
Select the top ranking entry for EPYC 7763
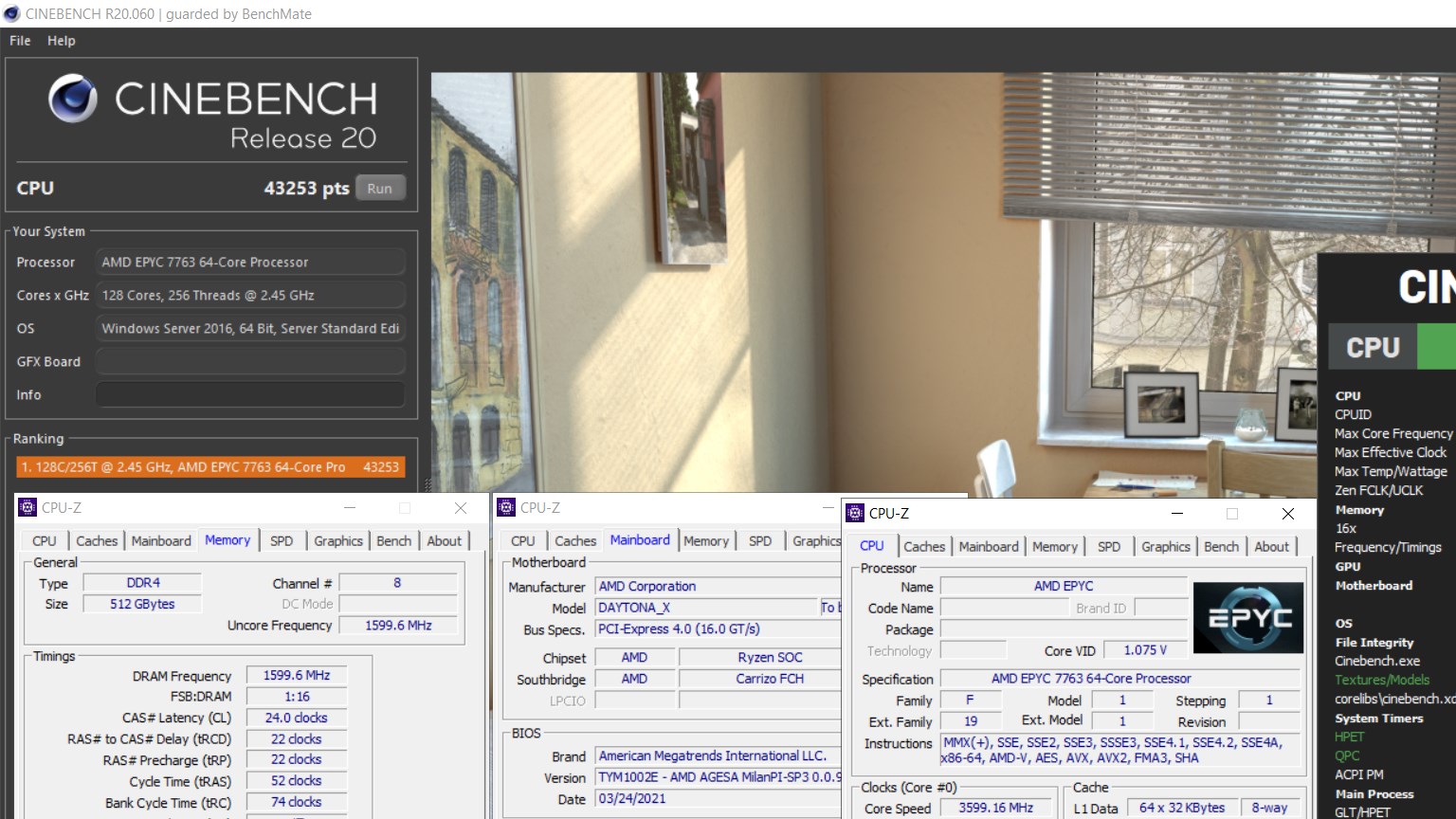click(x=210, y=467)
